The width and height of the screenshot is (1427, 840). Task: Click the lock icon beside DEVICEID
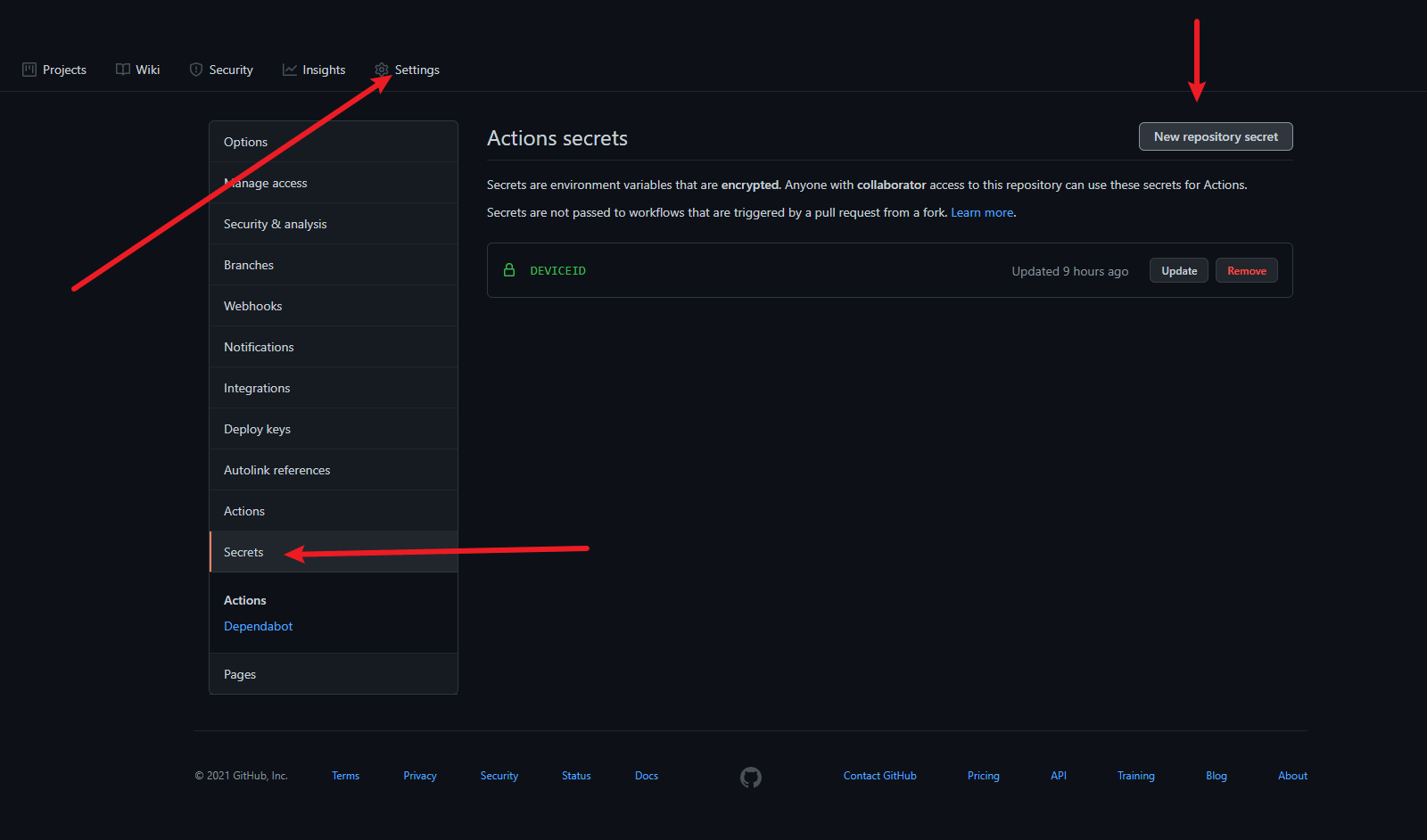[x=509, y=270]
